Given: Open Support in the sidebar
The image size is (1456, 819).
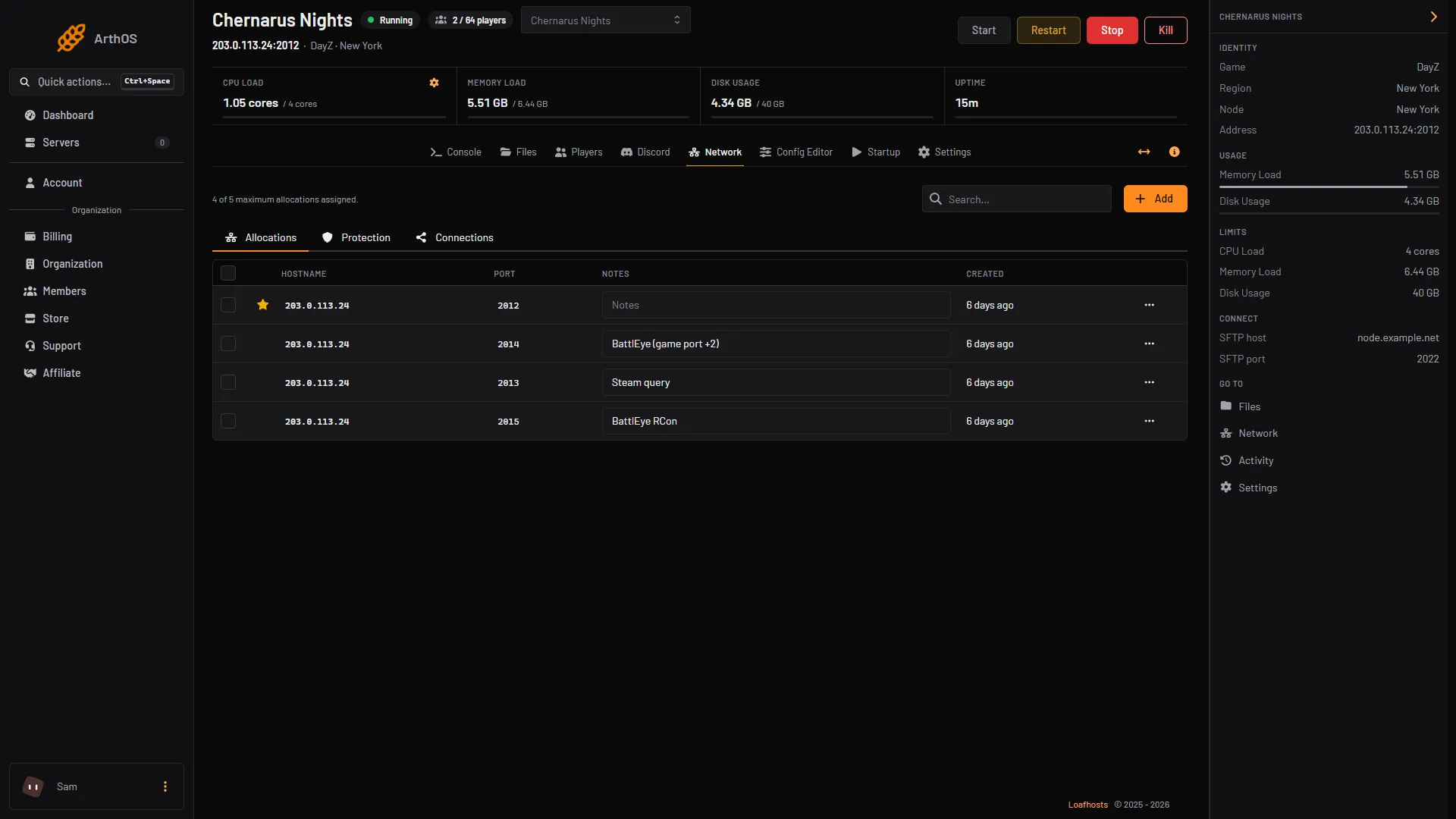Looking at the screenshot, I should [96, 346].
